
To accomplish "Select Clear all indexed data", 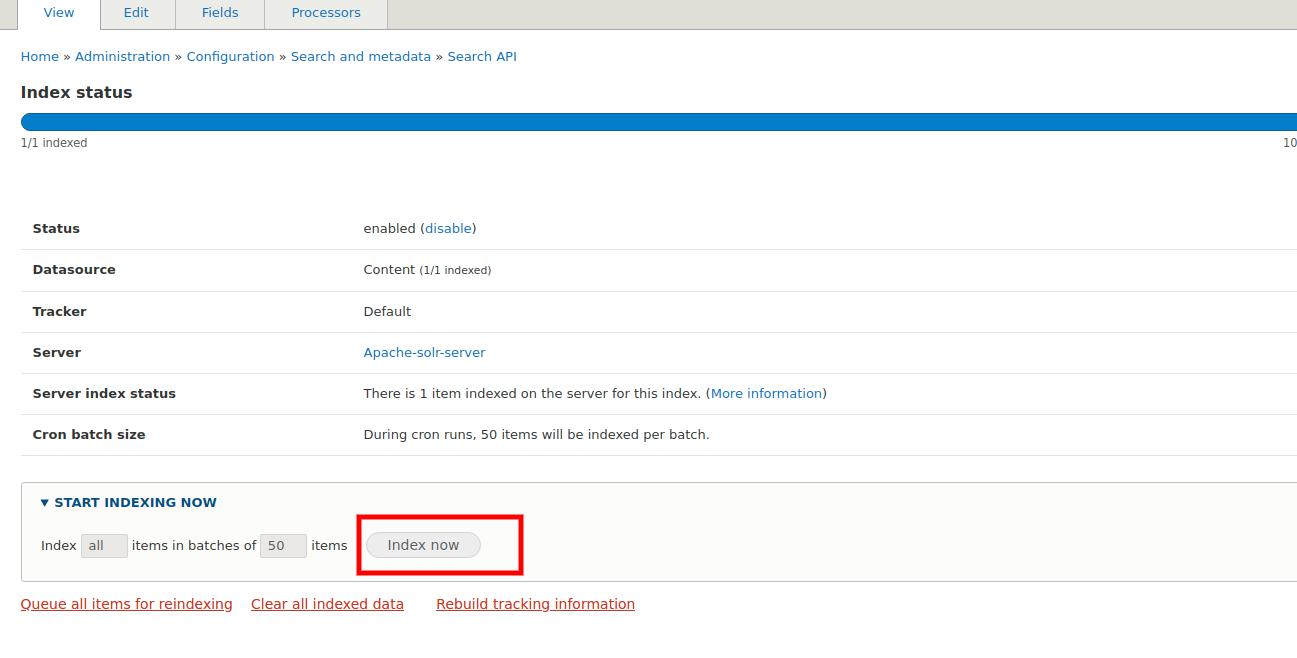I will [327, 603].
